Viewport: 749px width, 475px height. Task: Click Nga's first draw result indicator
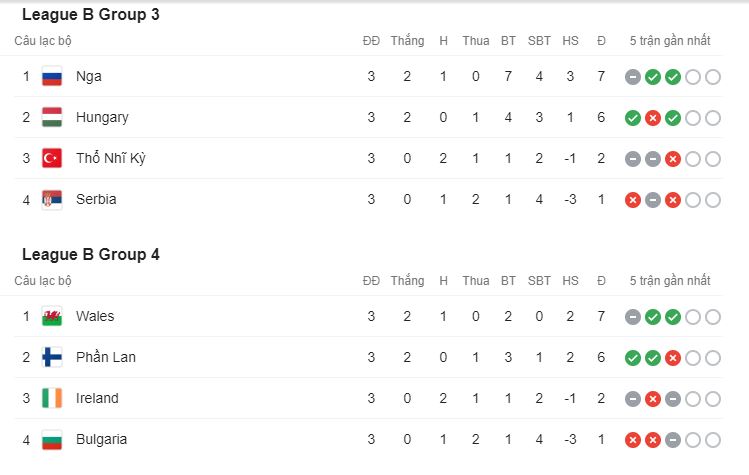(x=633, y=77)
